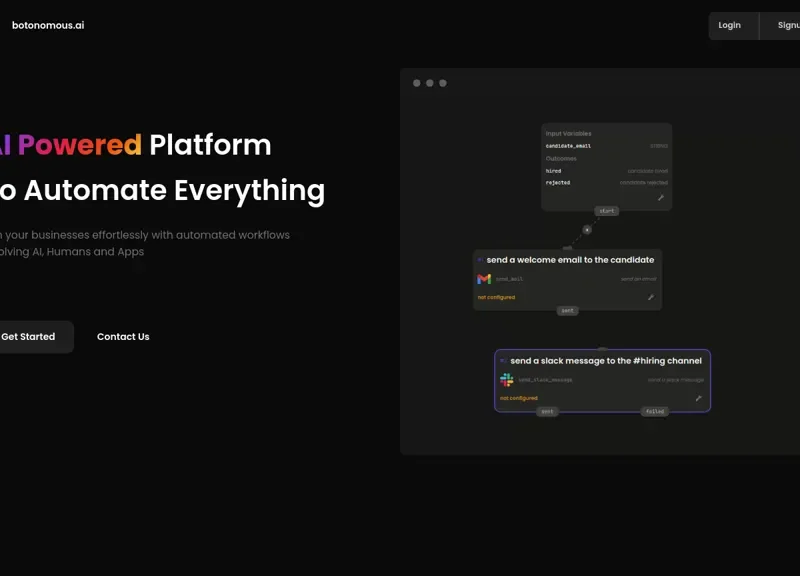Select the candidate_email input variable row

[x=568, y=146]
